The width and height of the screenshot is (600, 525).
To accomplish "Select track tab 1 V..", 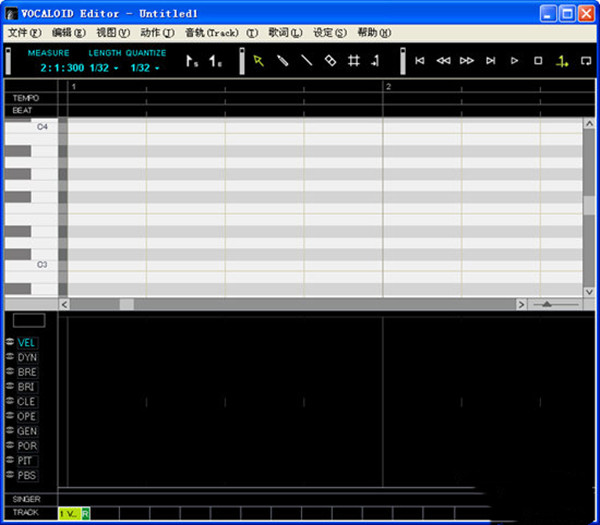I will [x=70, y=513].
